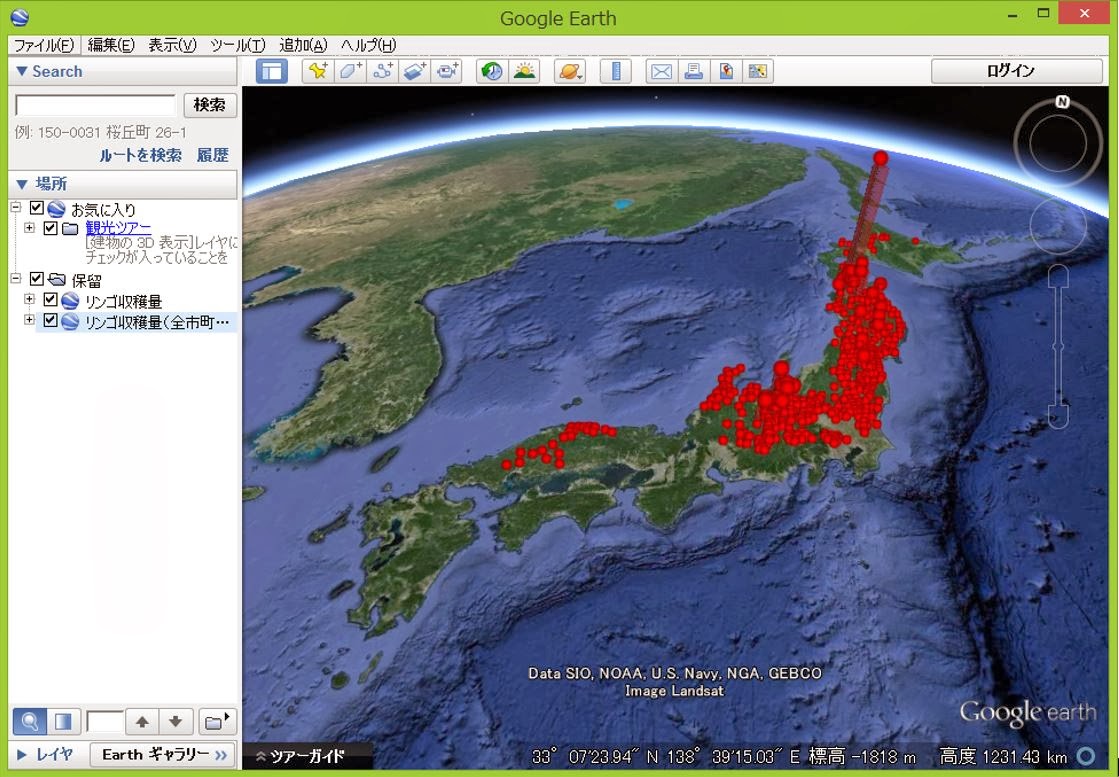The height and width of the screenshot is (777, 1119).
Task: Uncheck the お気に入り checkbox
Action: pyautogui.click(x=37, y=208)
